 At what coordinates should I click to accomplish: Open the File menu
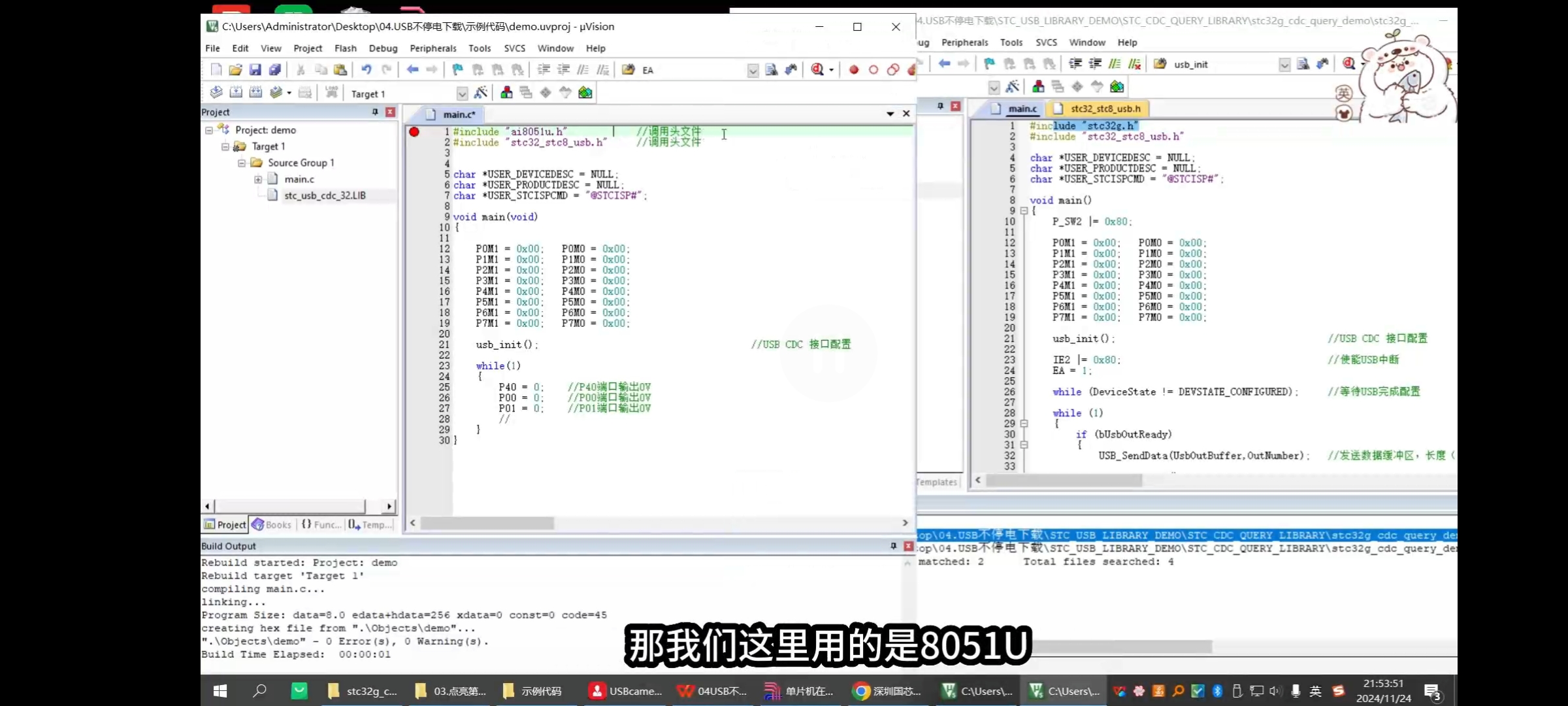(x=212, y=48)
